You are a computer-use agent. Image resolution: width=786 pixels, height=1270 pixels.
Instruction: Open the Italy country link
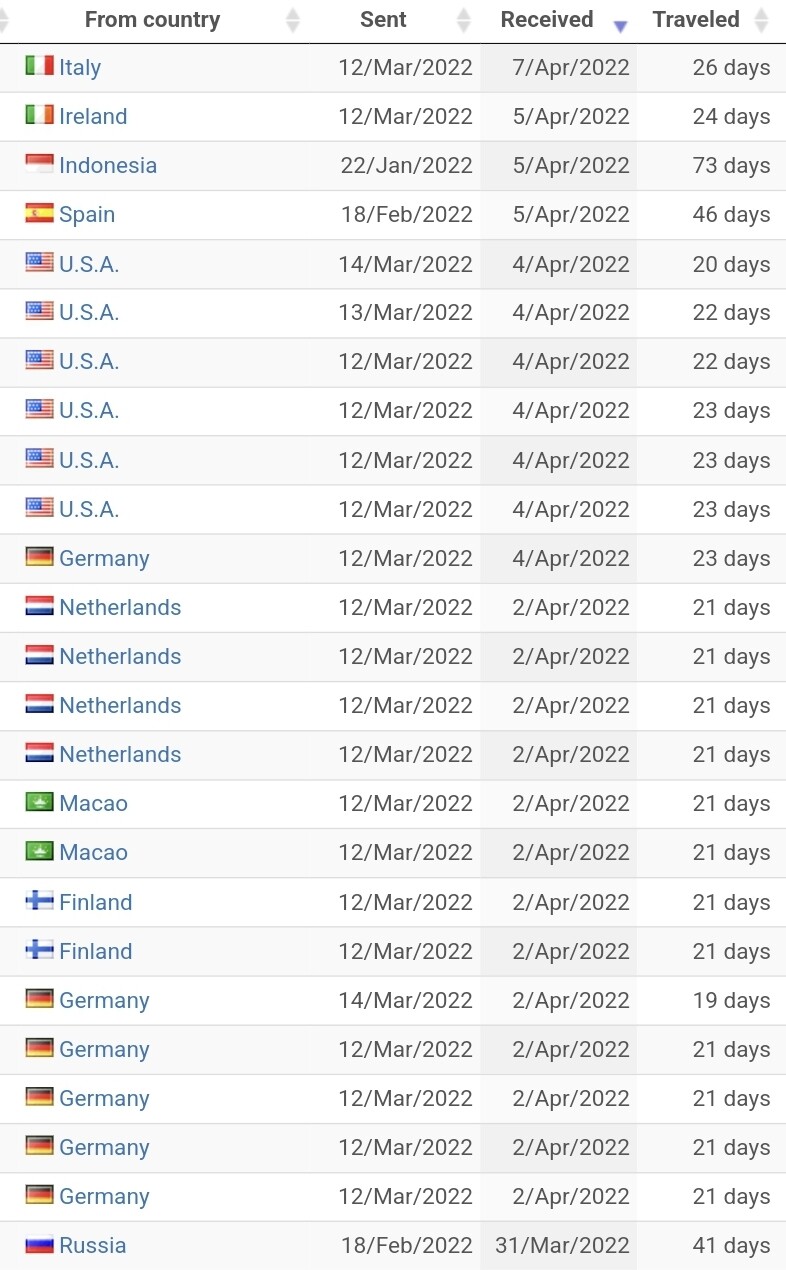(x=80, y=67)
